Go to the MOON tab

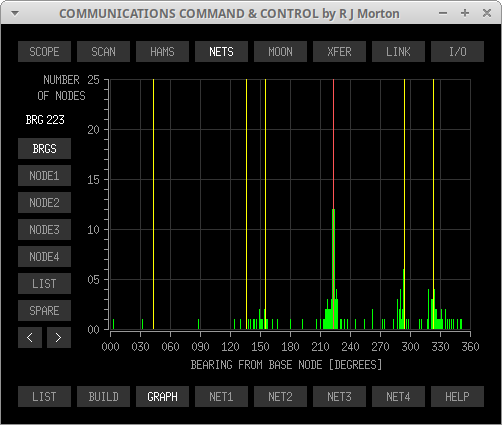coord(280,52)
